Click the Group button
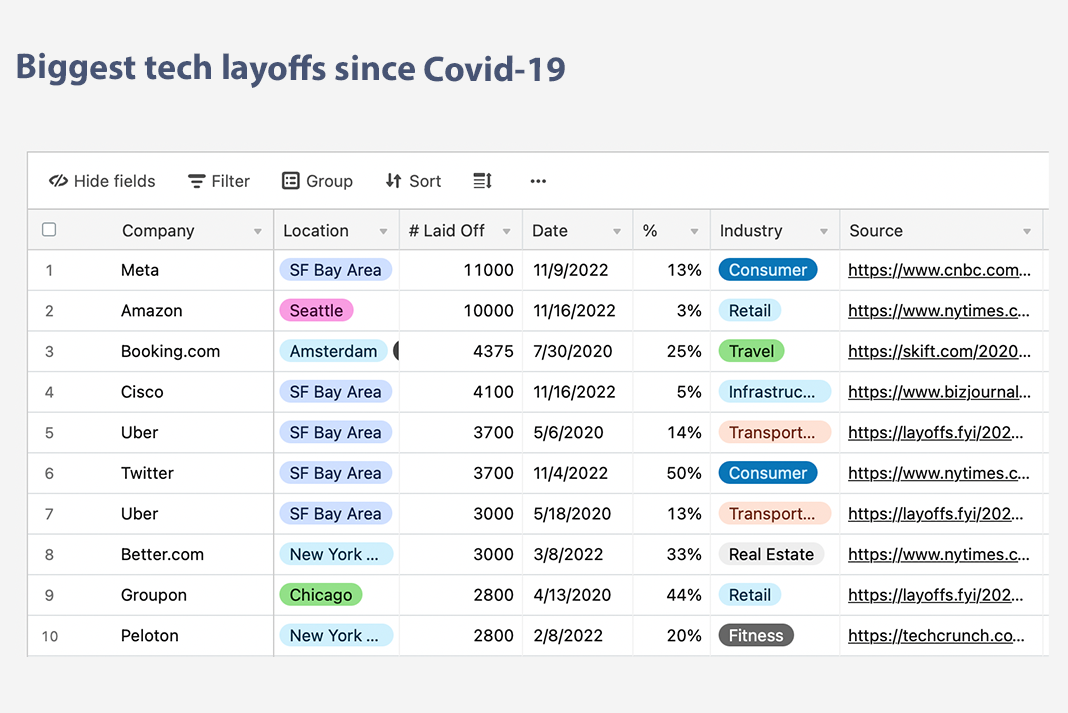Viewport: 1068px width, 713px height. 317,181
